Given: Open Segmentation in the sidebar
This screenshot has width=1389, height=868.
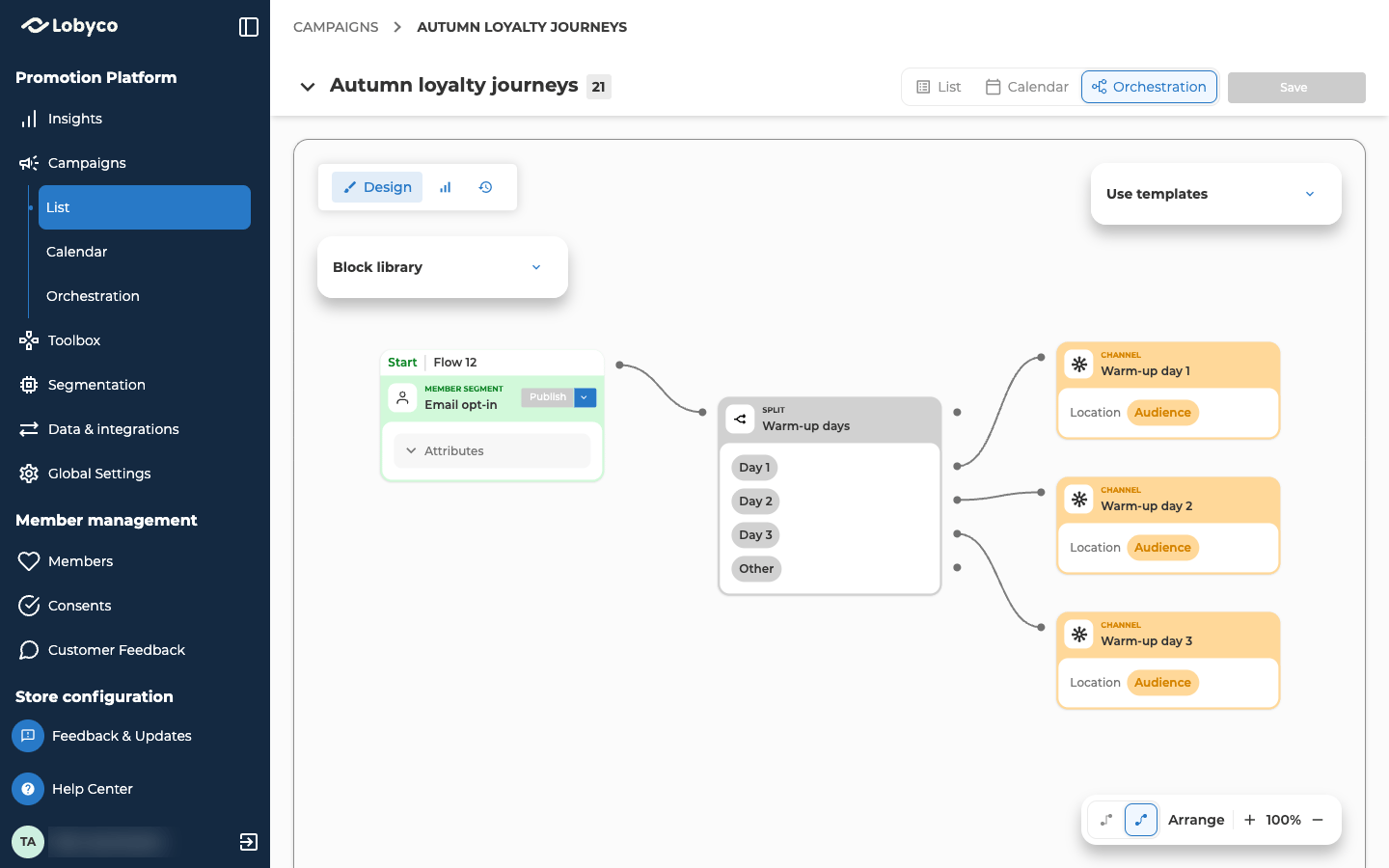Looking at the screenshot, I should [82, 385].
